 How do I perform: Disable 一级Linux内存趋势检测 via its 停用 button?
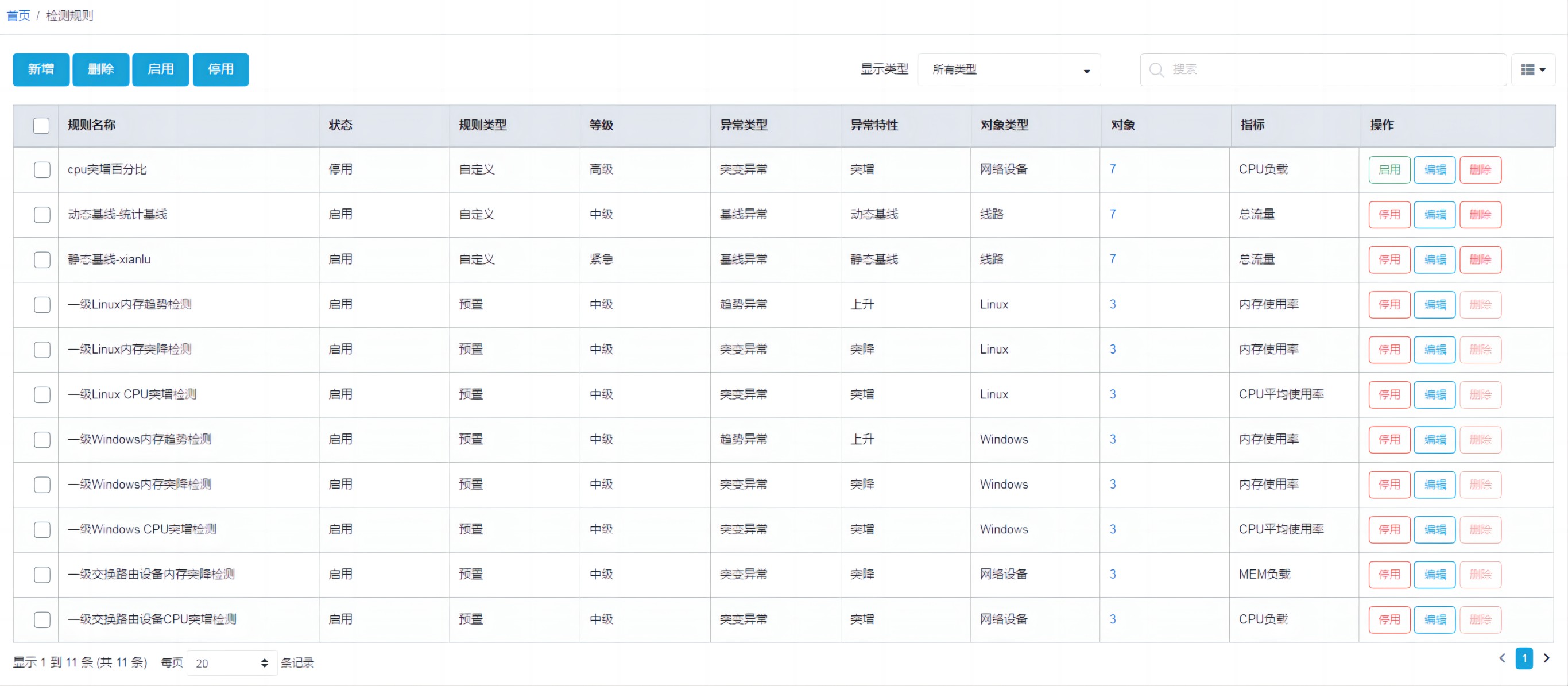point(1389,304)
